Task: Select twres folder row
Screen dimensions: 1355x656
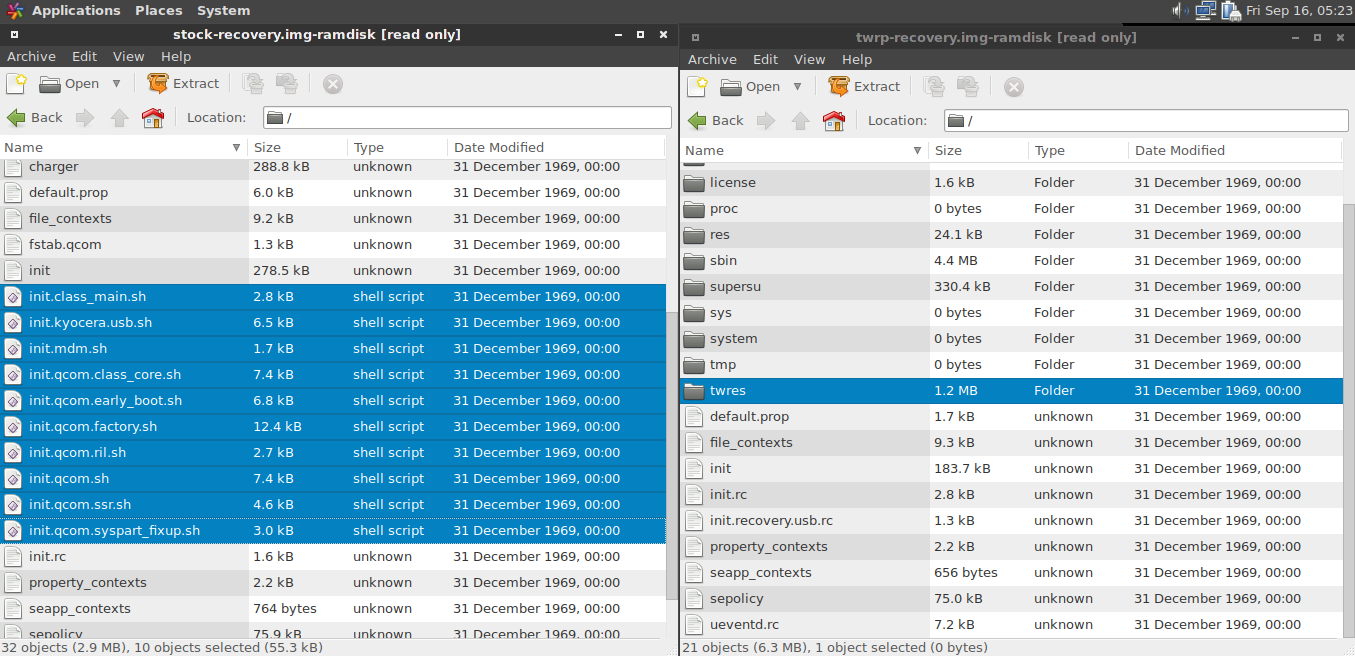Action: 1011,391
